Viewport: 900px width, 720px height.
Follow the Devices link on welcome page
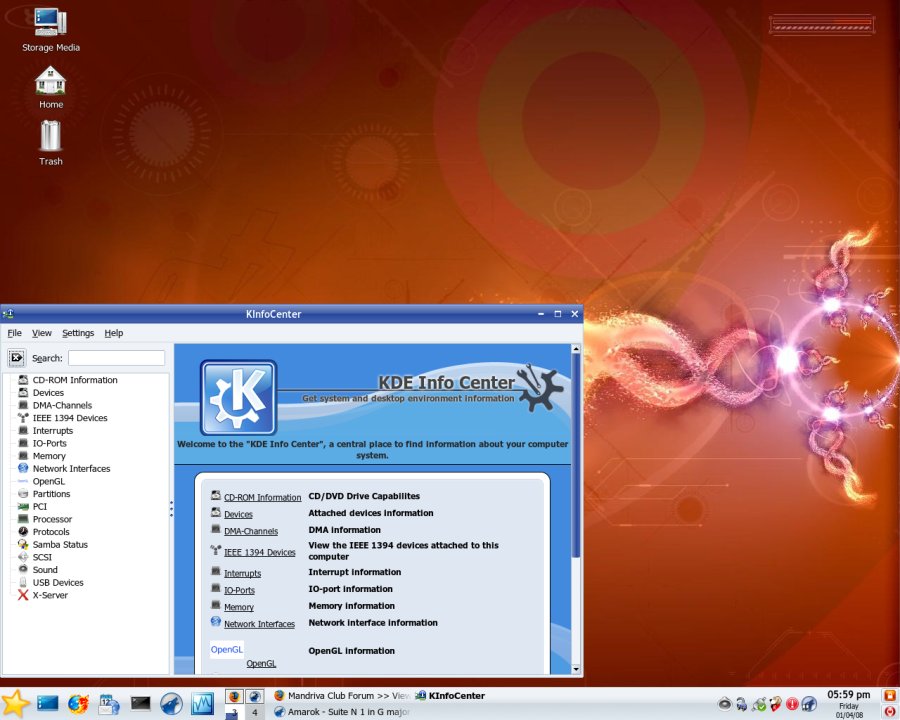click(x=238, y=514)
